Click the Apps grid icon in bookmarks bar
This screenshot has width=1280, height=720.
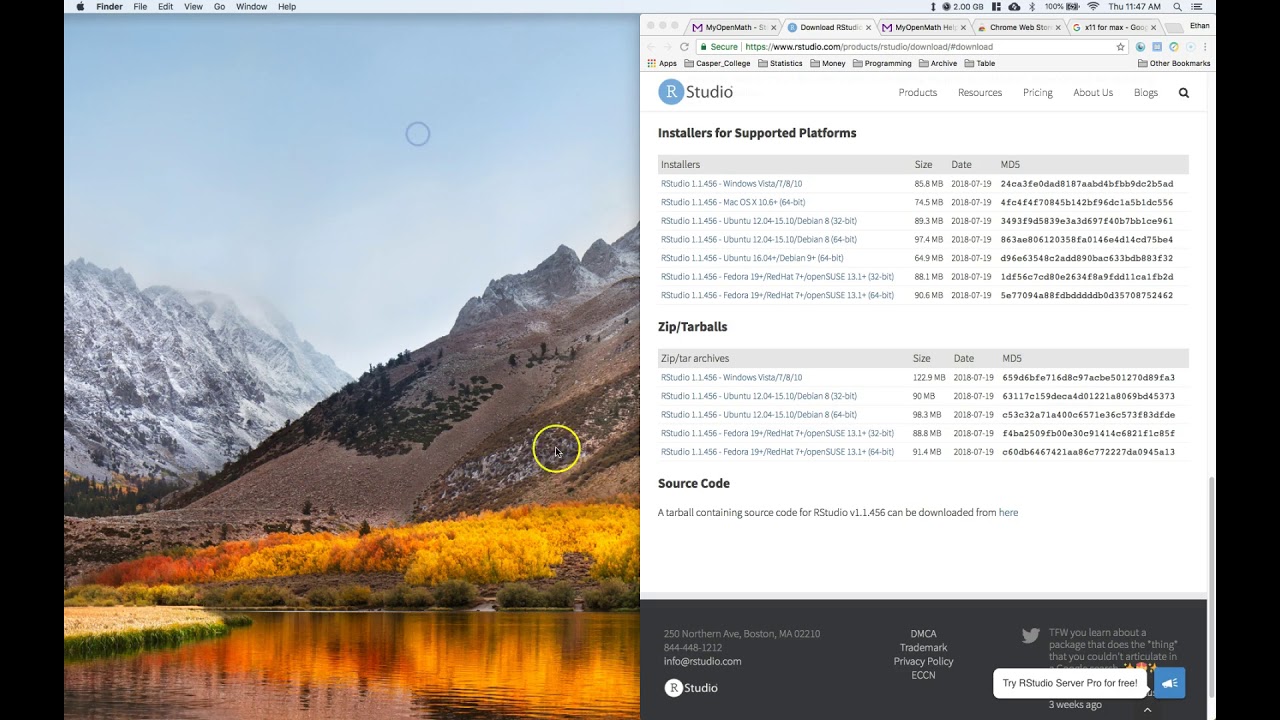pos(652,63)
